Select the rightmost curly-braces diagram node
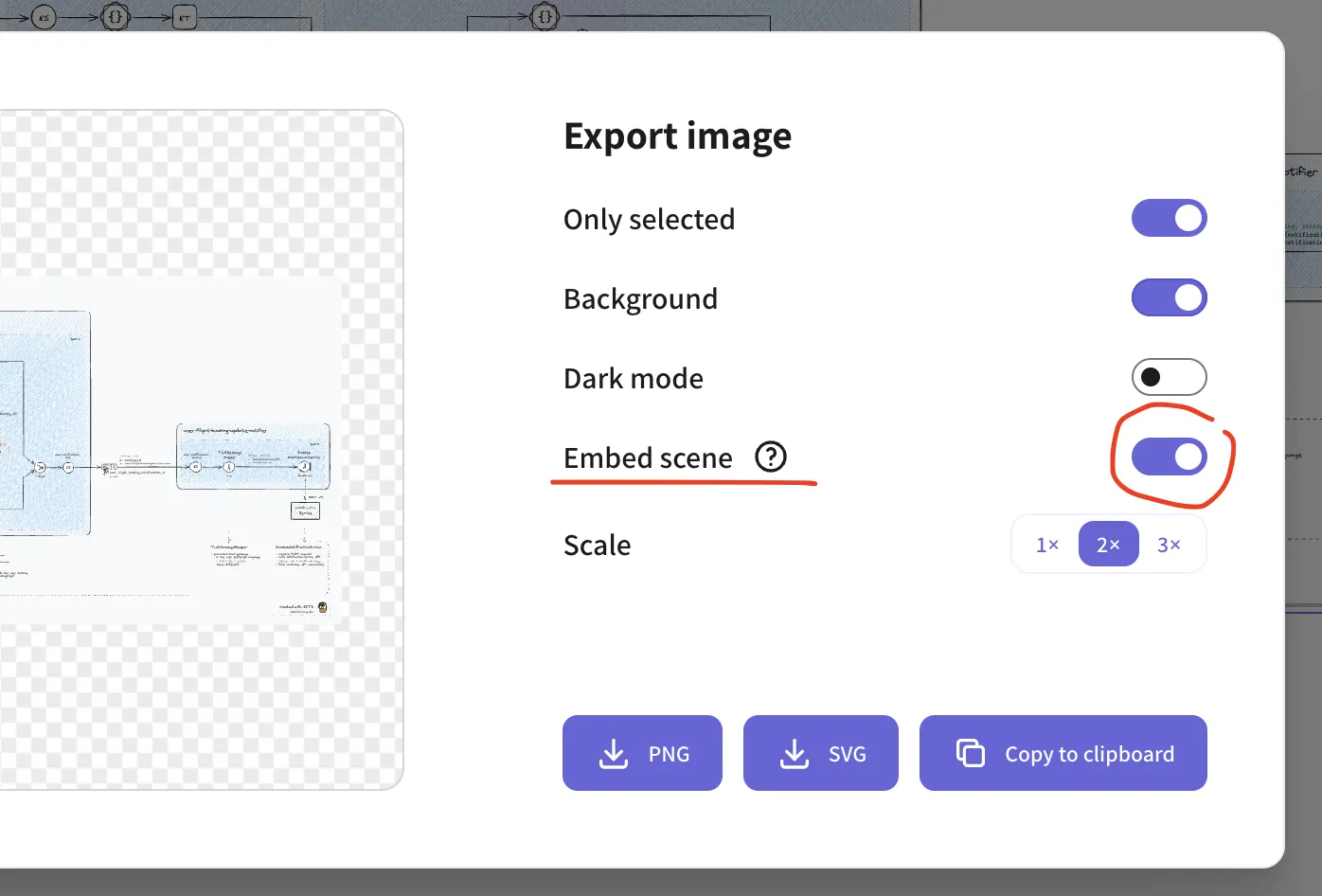The height and width of the screenshot is (896, 1322). tap(544, 16)
